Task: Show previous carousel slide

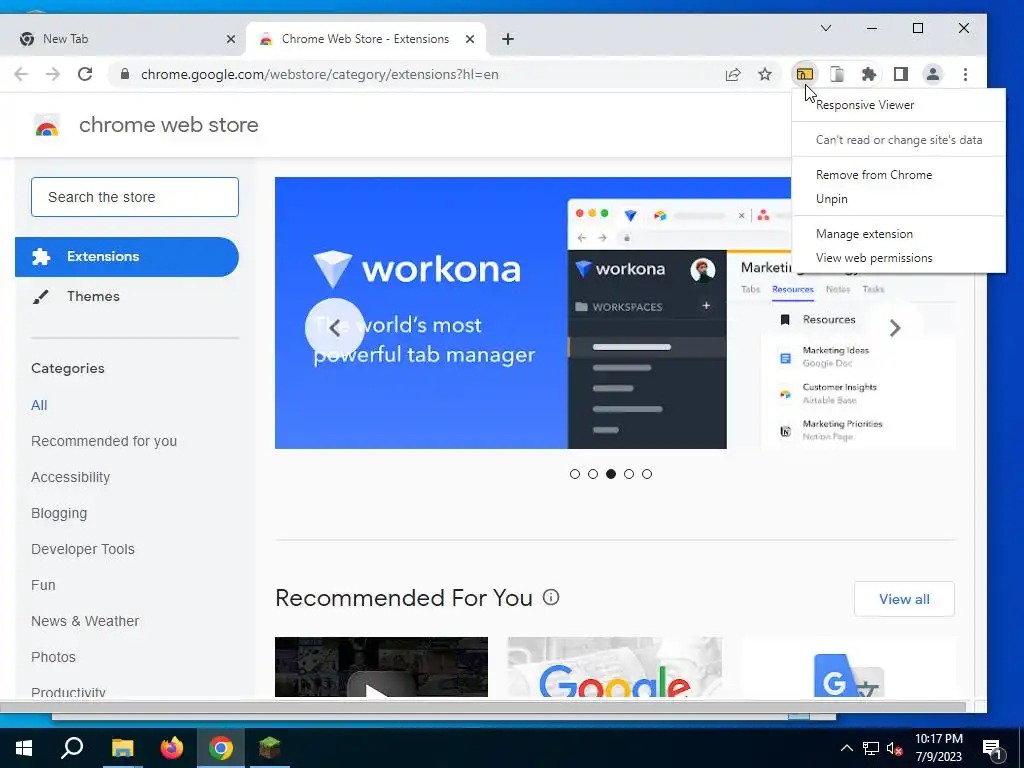Action: (x=334, y=328)
